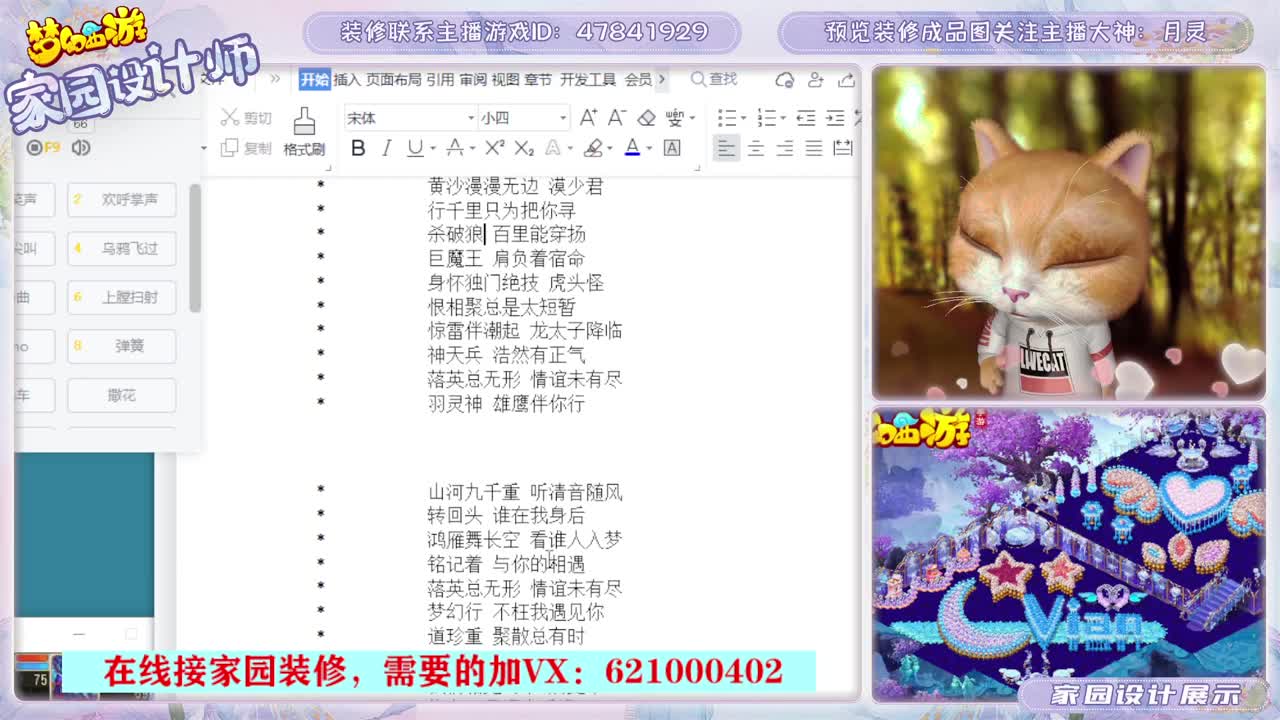
Task: Click the lyric line 梦幻行 不枉我遇见你
Action: tap(516, 612)
